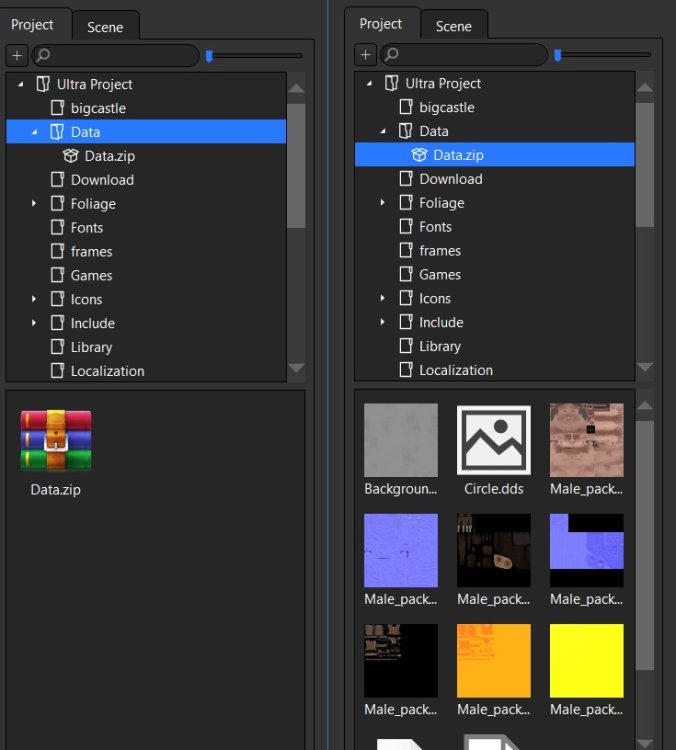The width and height of the screenshot is (676, 750).
Task: Switch to the Scene tab in left panel
Action: (105, 27)
